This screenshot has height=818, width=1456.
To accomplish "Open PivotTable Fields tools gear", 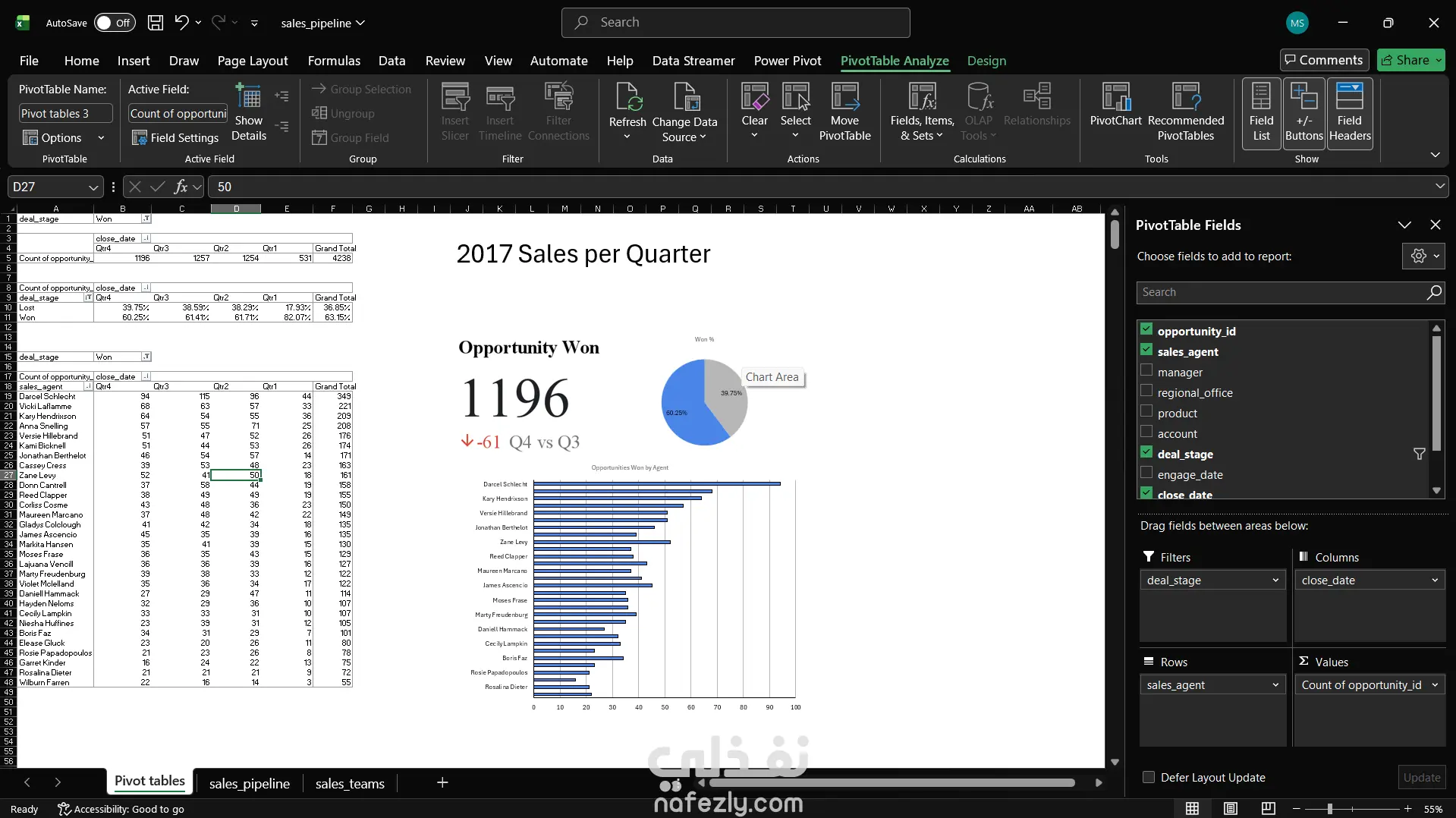I will [x=1423, y=256].
